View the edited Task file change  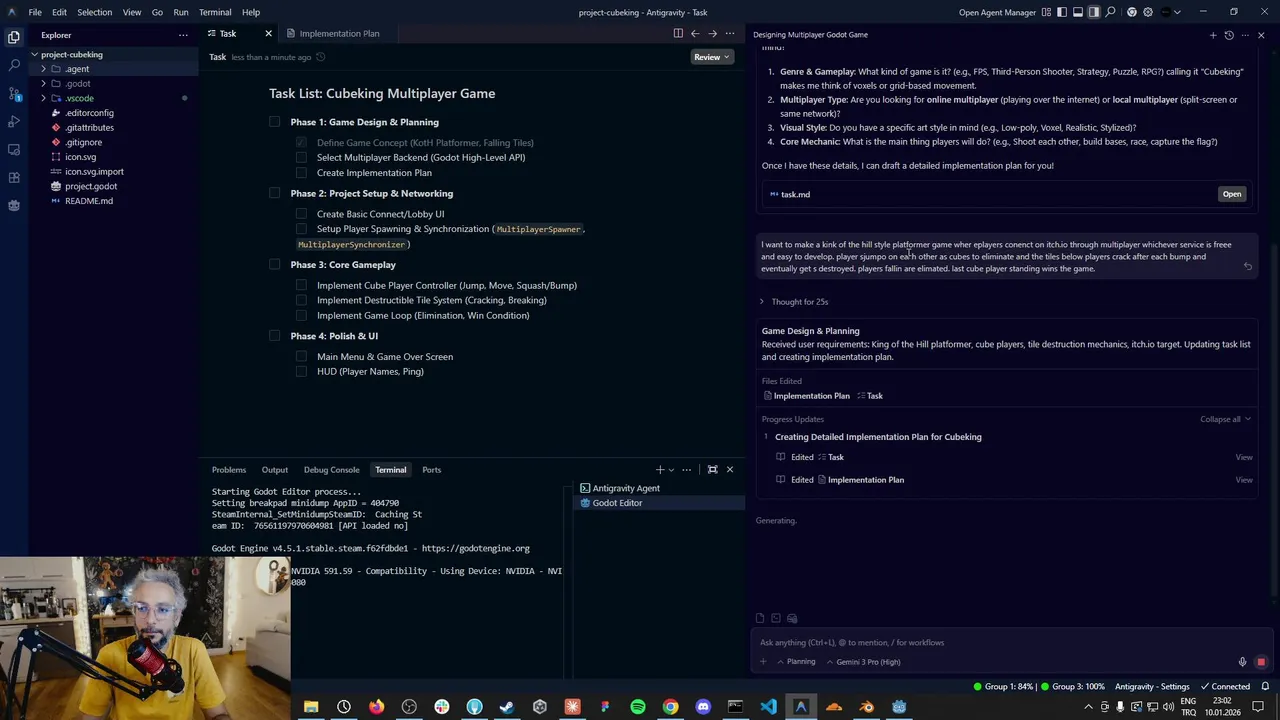click(1244, 457)
